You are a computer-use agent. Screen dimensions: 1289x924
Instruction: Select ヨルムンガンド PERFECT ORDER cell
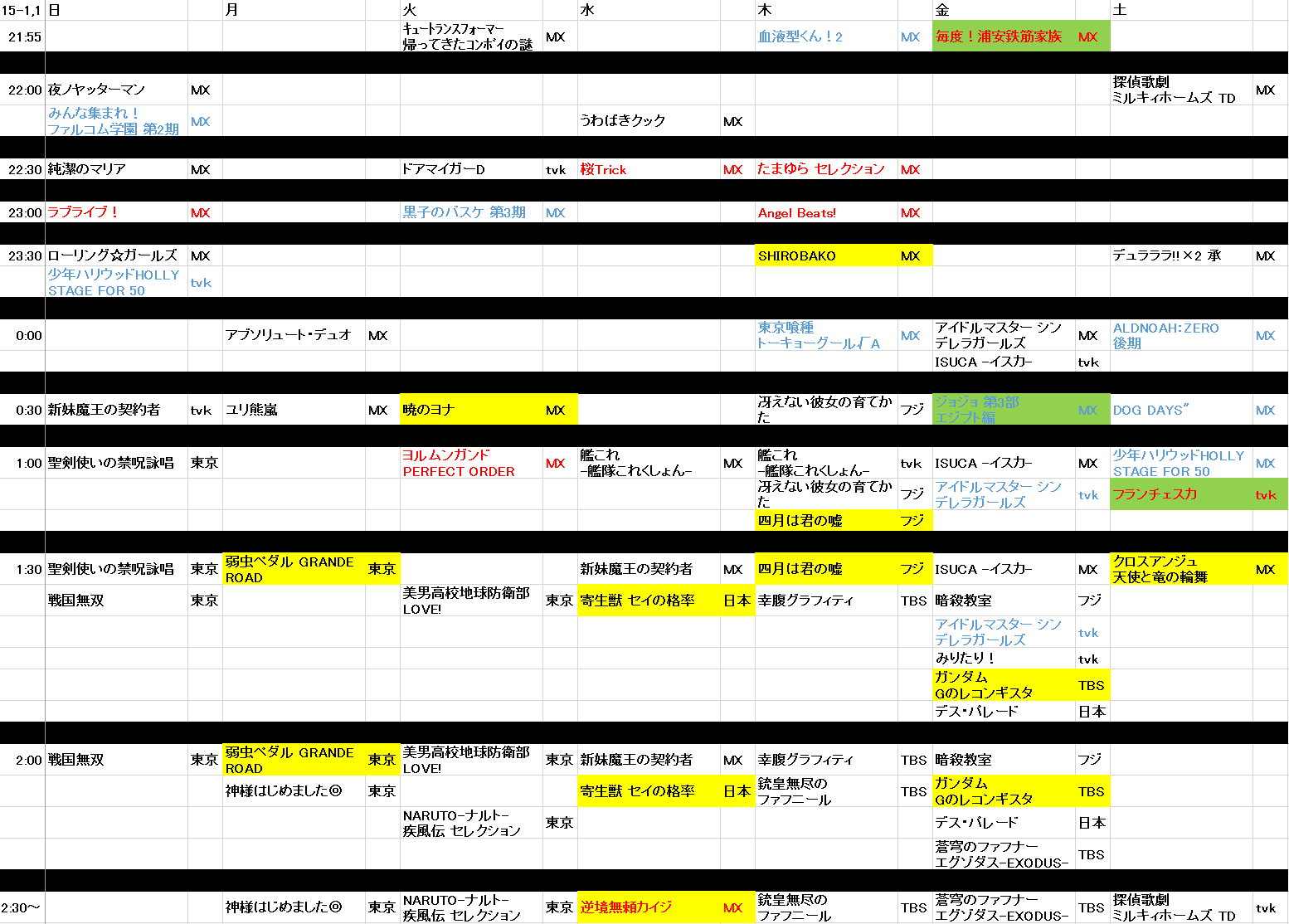coord(471,463)
